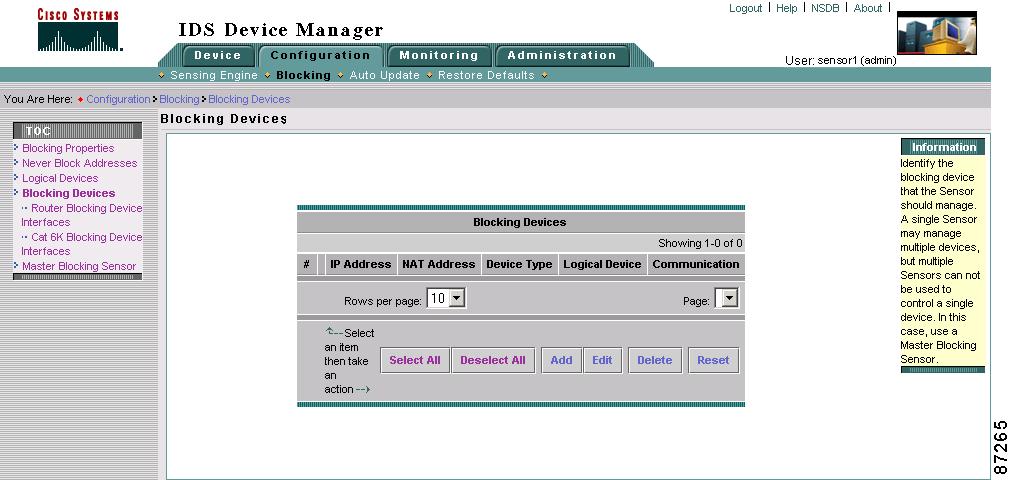Screen dimensions: 1013x480
Task: Click the IP Address column header
Action: (360, 264)
